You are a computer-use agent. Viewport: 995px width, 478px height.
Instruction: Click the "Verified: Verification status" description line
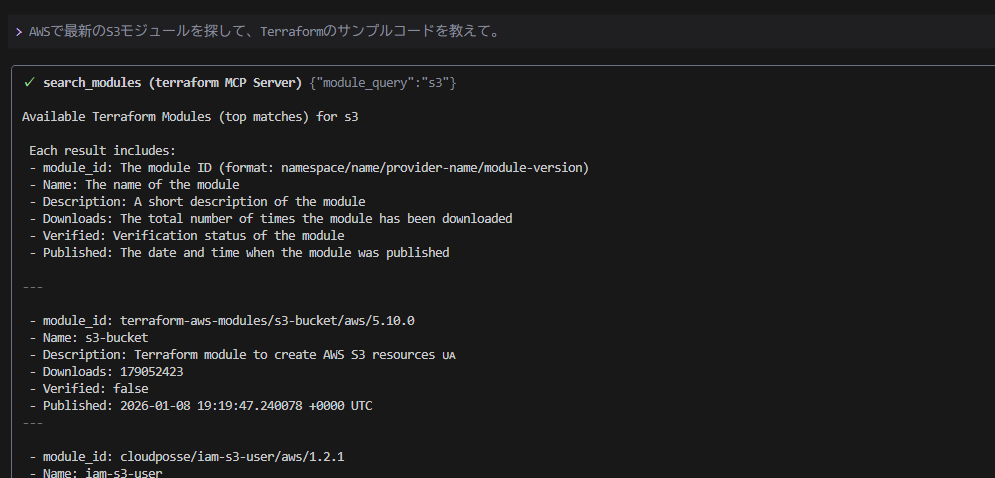click(187, 236)
